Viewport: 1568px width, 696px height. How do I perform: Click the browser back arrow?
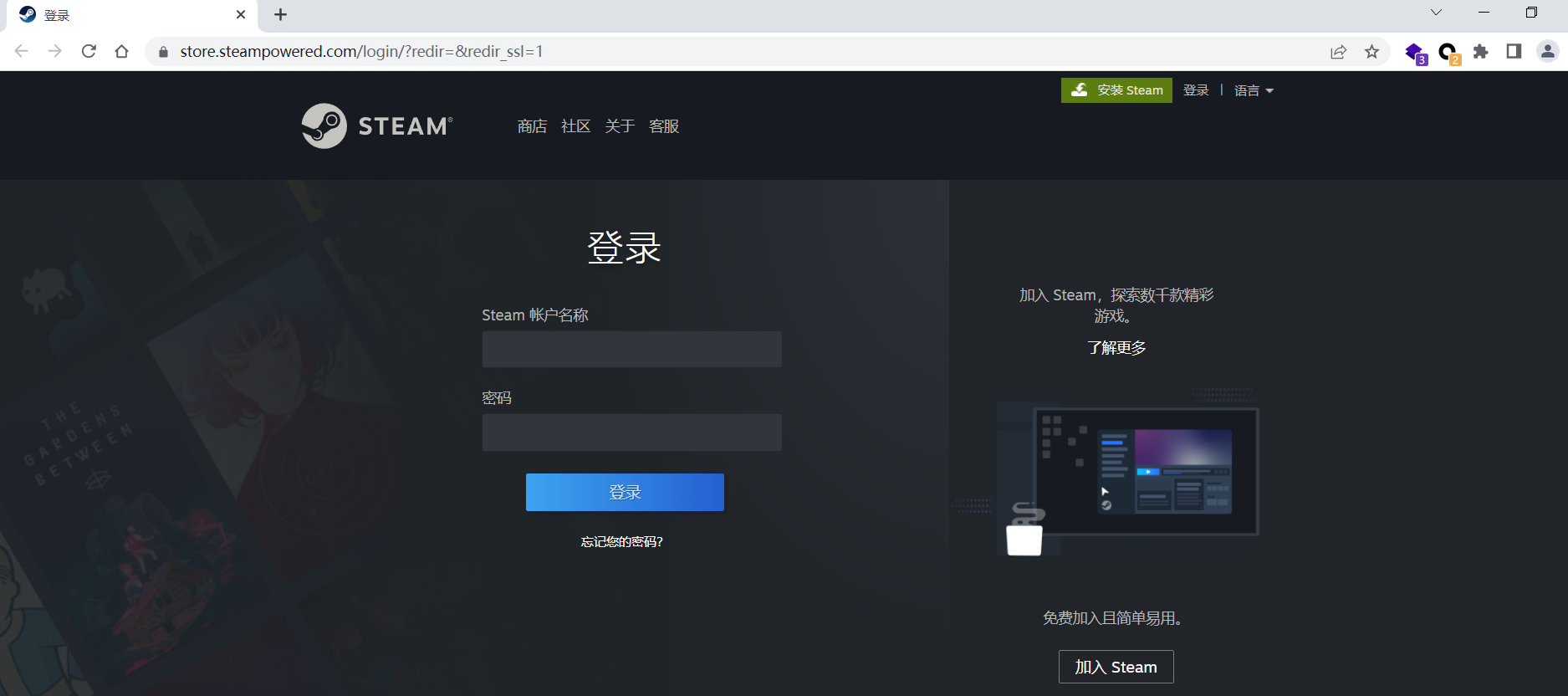coord(22,51)
